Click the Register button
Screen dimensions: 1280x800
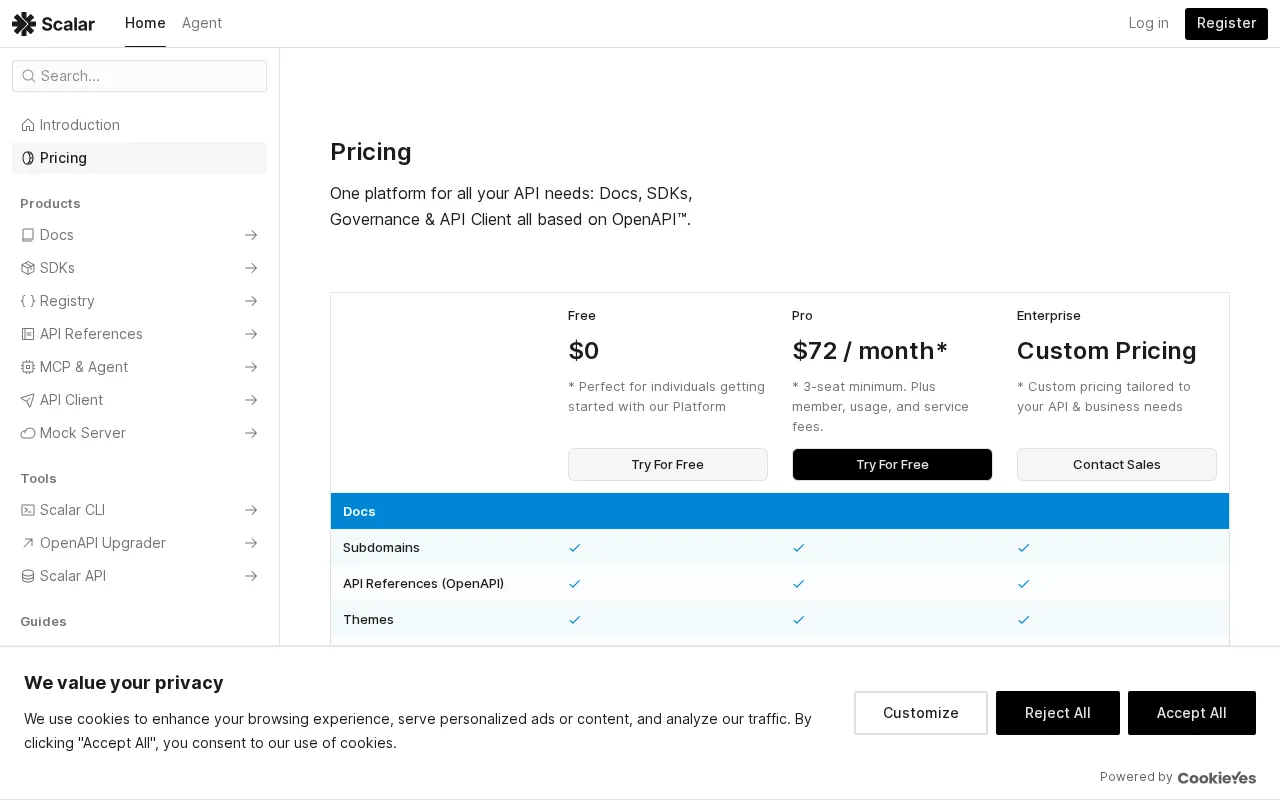[1226, 23]
